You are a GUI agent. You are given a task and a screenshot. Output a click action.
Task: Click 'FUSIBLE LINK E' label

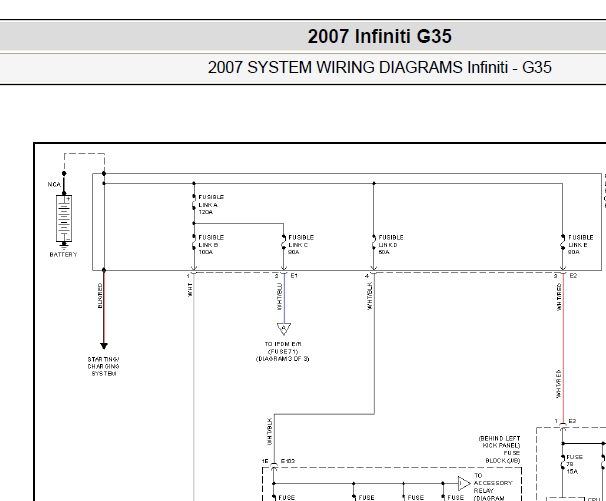(580, 245)
